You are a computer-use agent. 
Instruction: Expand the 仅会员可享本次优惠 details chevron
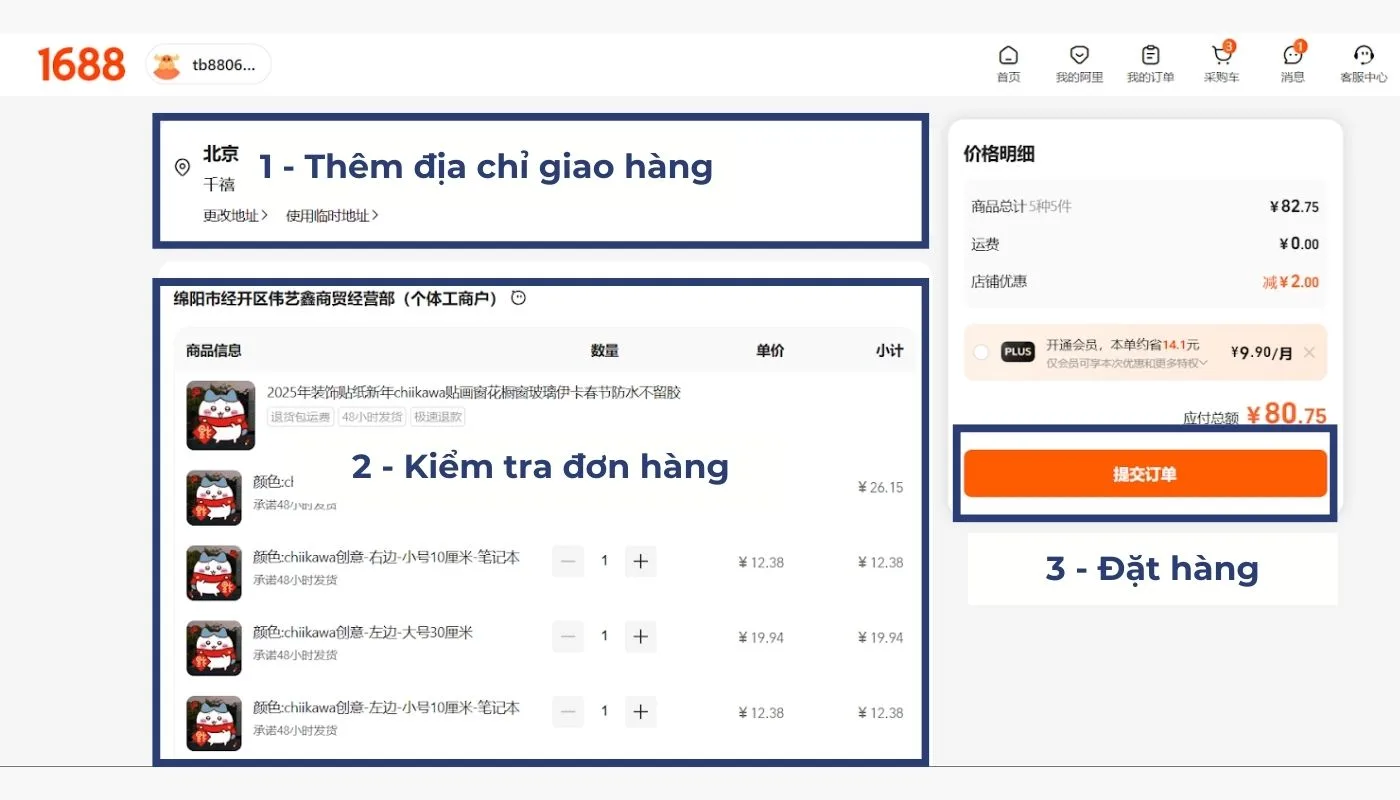[x=1203, y=363]
